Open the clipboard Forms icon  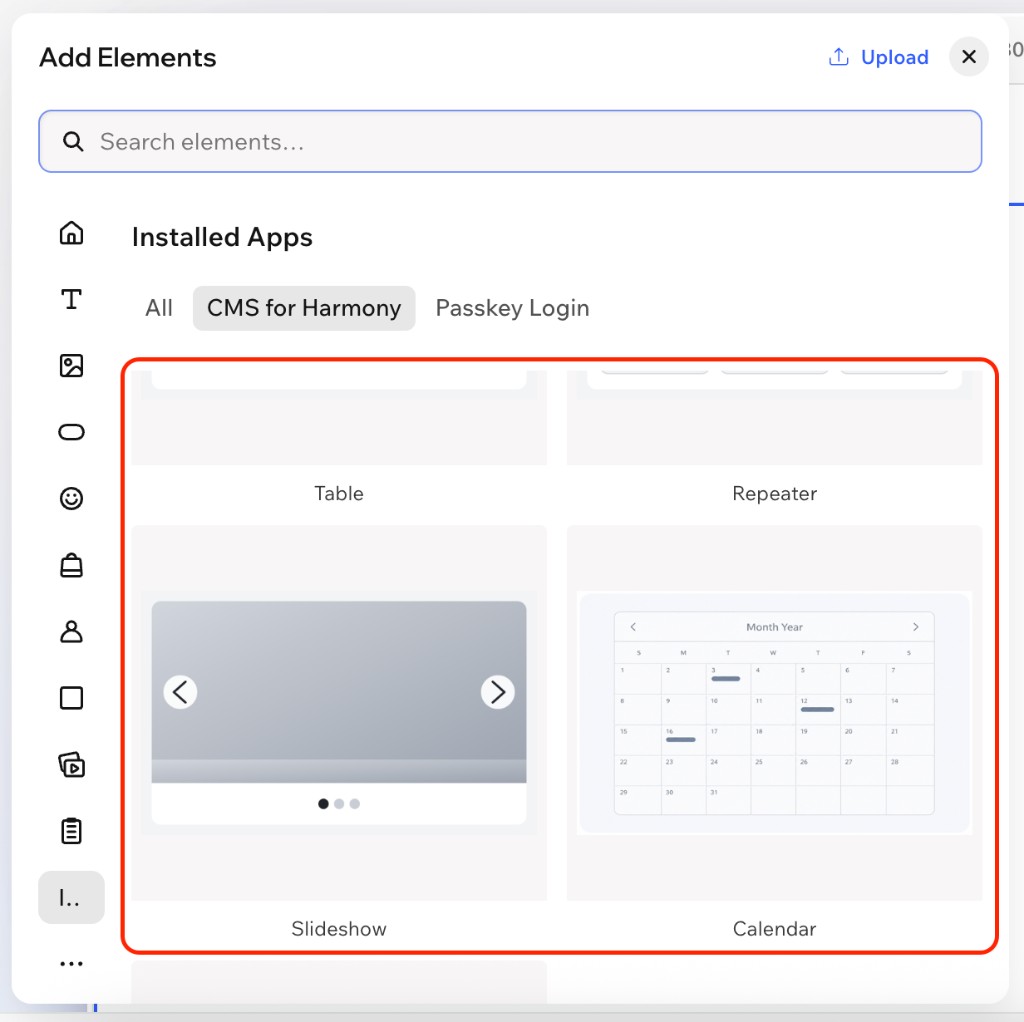coord(71,831)
